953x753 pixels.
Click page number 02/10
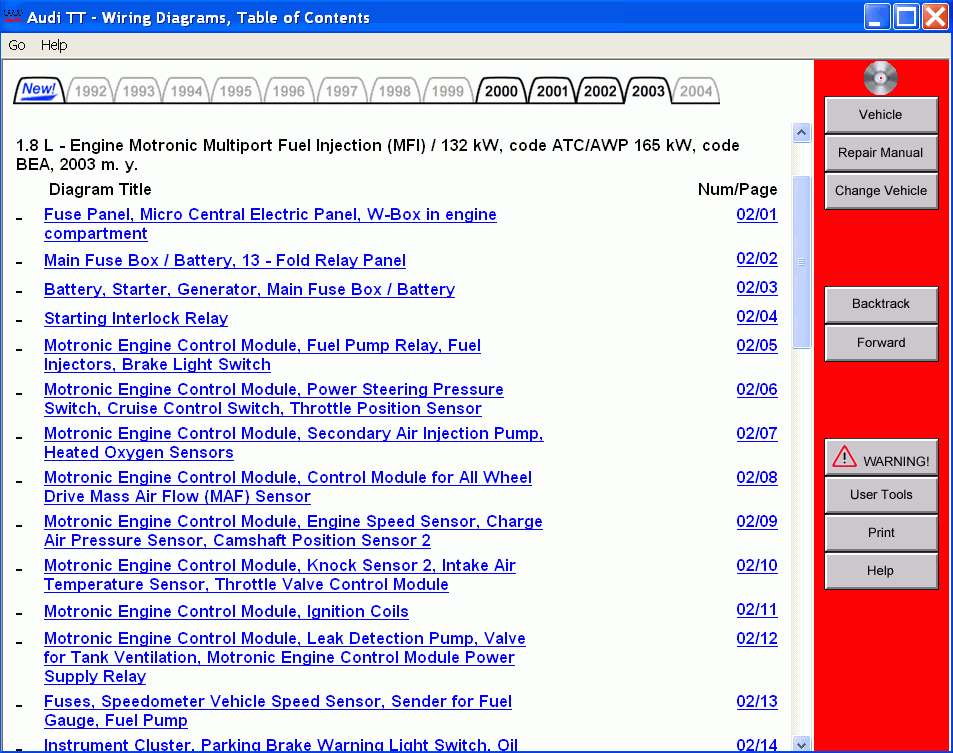(x=757, y=565)
